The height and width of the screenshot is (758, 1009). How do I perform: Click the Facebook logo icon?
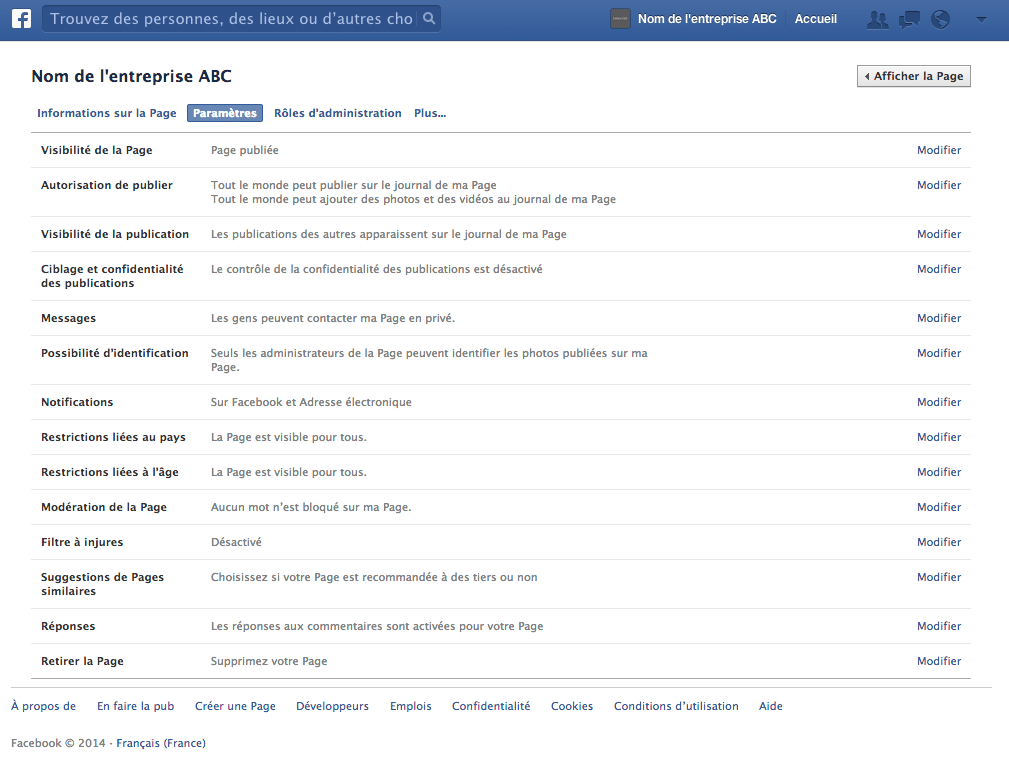pyautogui.click(x=21, y=19)
